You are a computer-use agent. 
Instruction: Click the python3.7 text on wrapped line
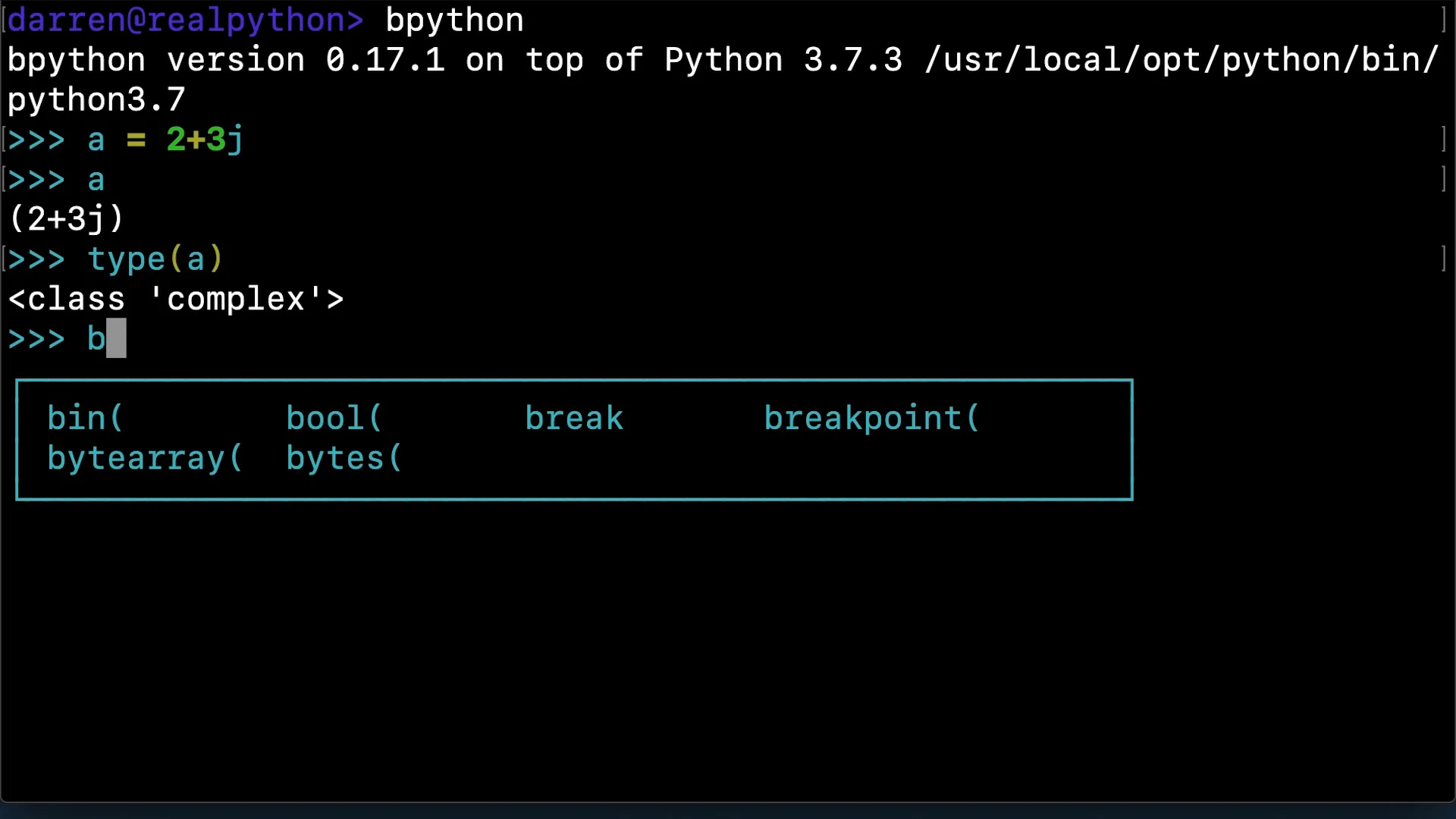96,100
